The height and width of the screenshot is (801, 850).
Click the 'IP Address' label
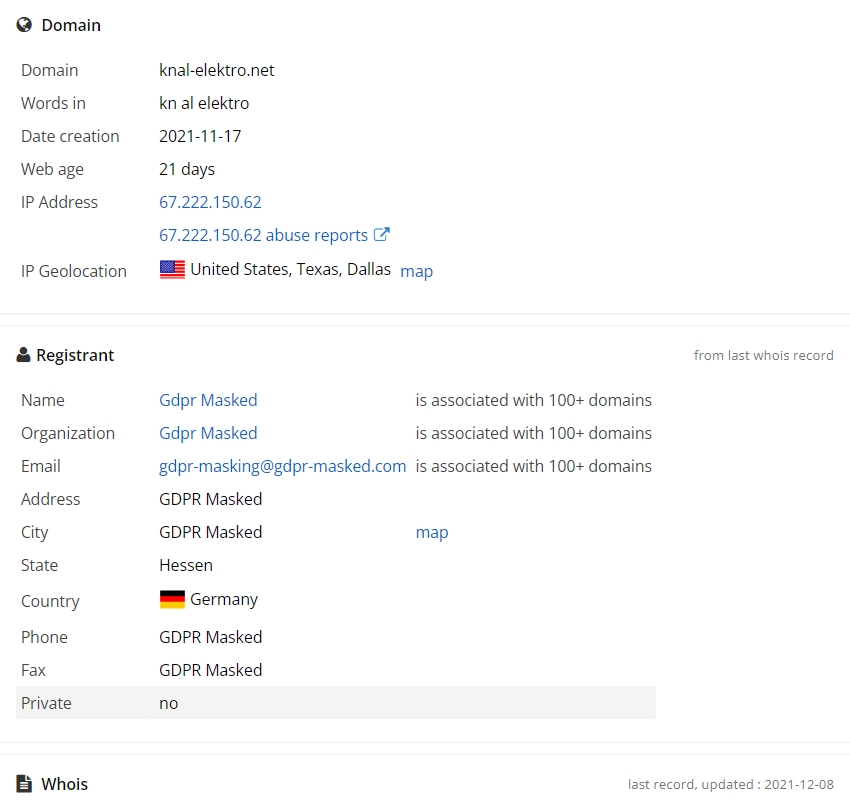[x=59, y=202]
